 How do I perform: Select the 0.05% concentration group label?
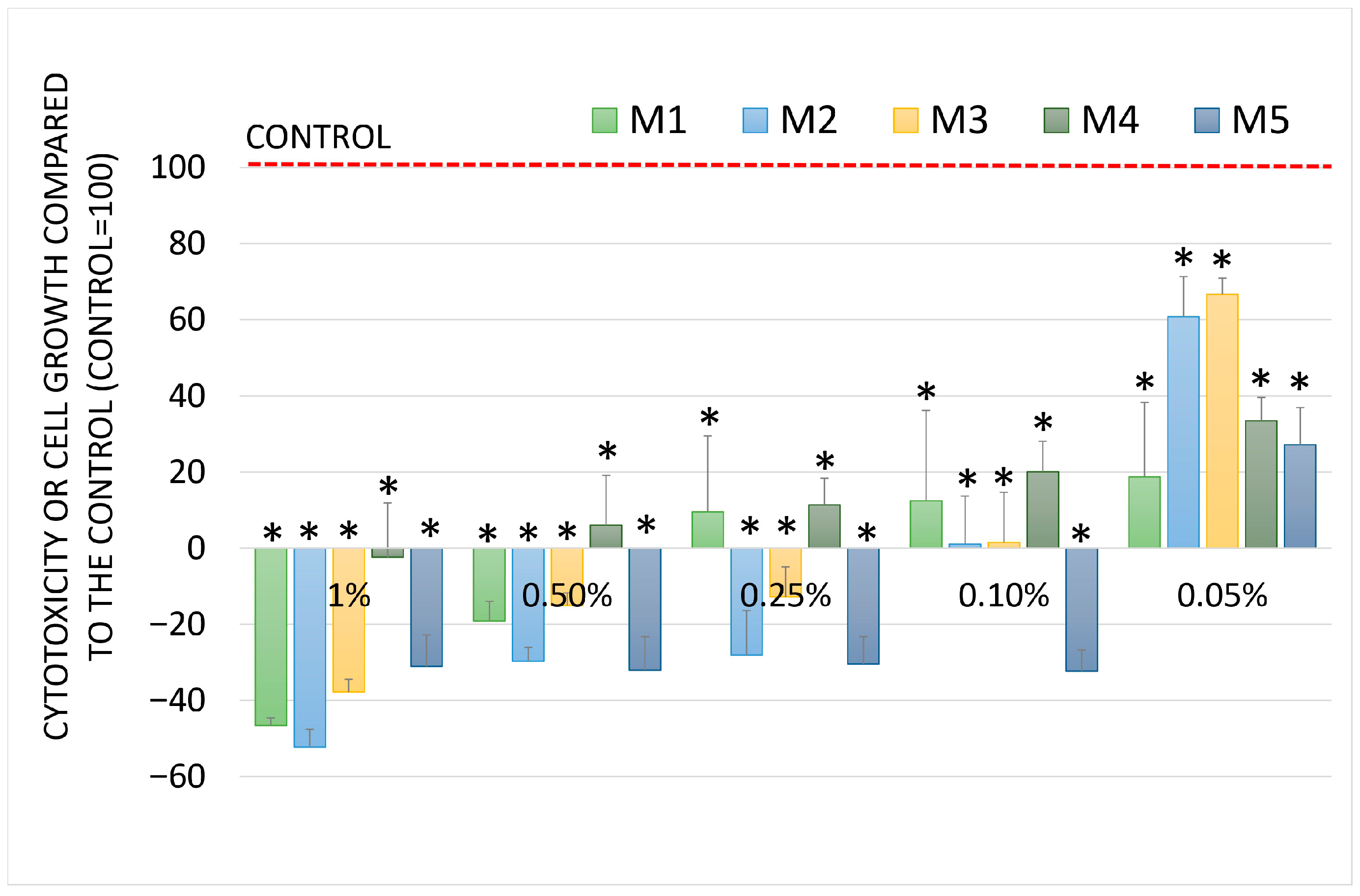(1221, 596)
